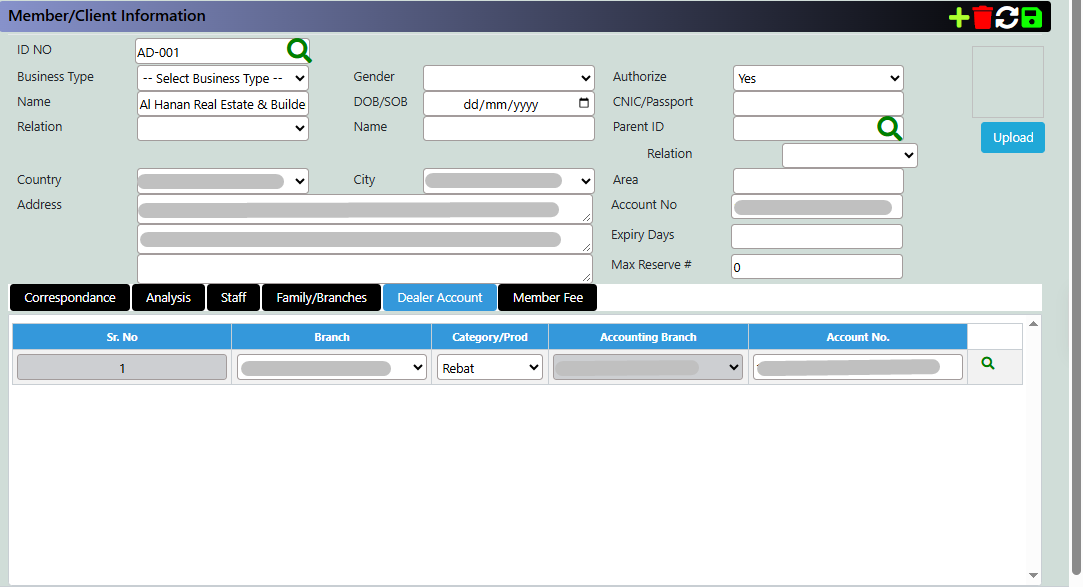Screen dimensions: 1083x587
Task: Click the empty third Address line box
Action: [365, 268]
